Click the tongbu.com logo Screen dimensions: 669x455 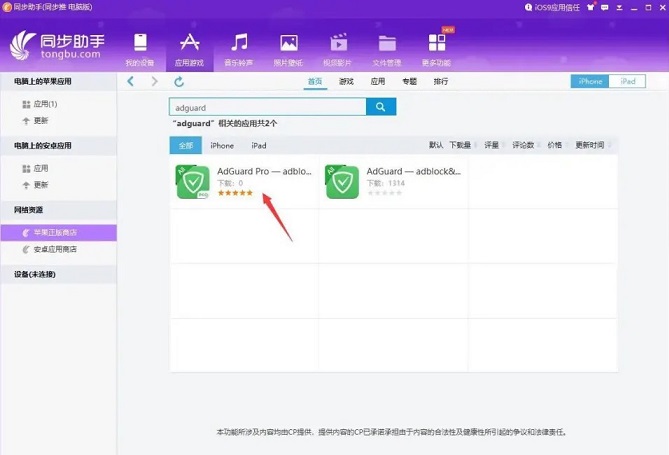click(x=57, y=45)
